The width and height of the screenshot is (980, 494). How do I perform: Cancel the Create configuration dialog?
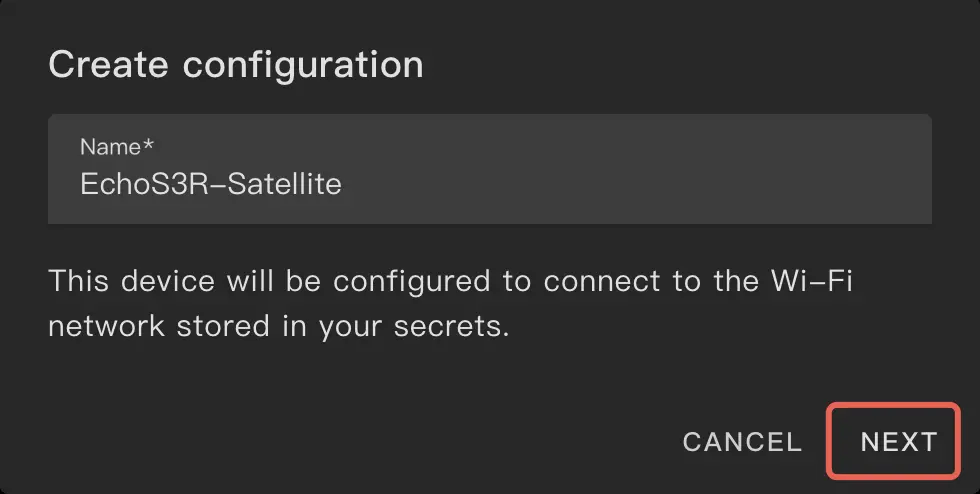pos(742,442)
